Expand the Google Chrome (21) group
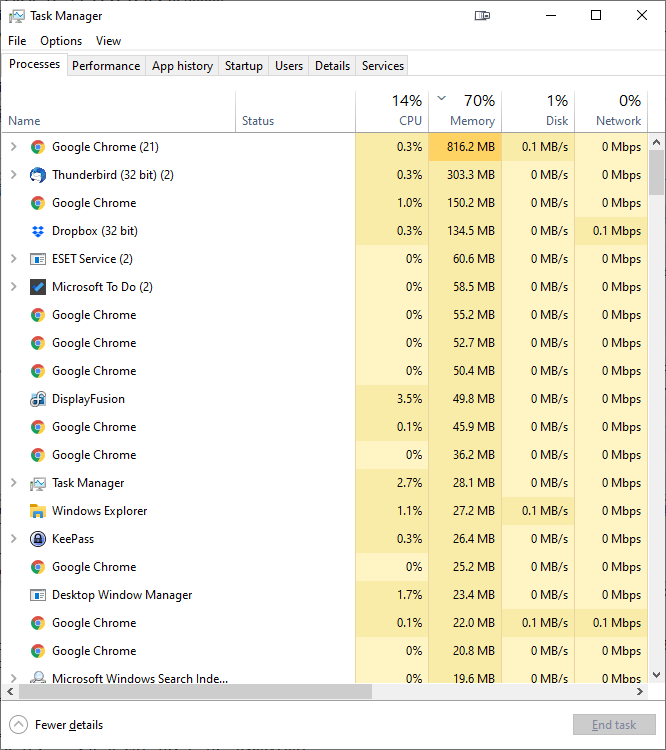Screen dimensions: 666x750 pos(14,147)
